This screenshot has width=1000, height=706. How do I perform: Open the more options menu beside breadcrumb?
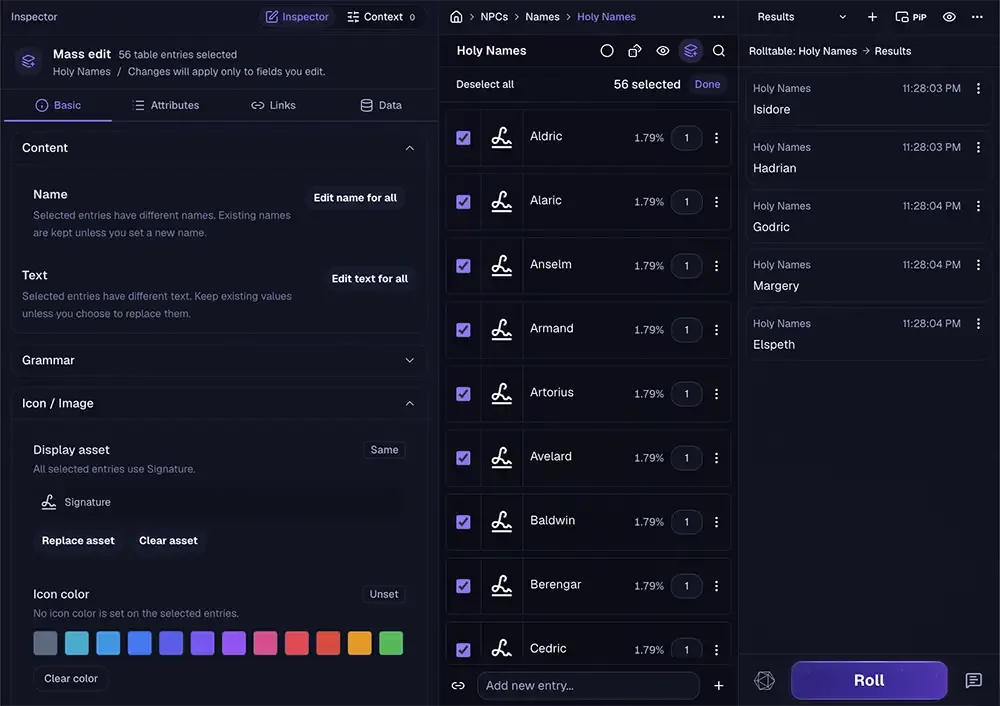[x=719, y=17]
